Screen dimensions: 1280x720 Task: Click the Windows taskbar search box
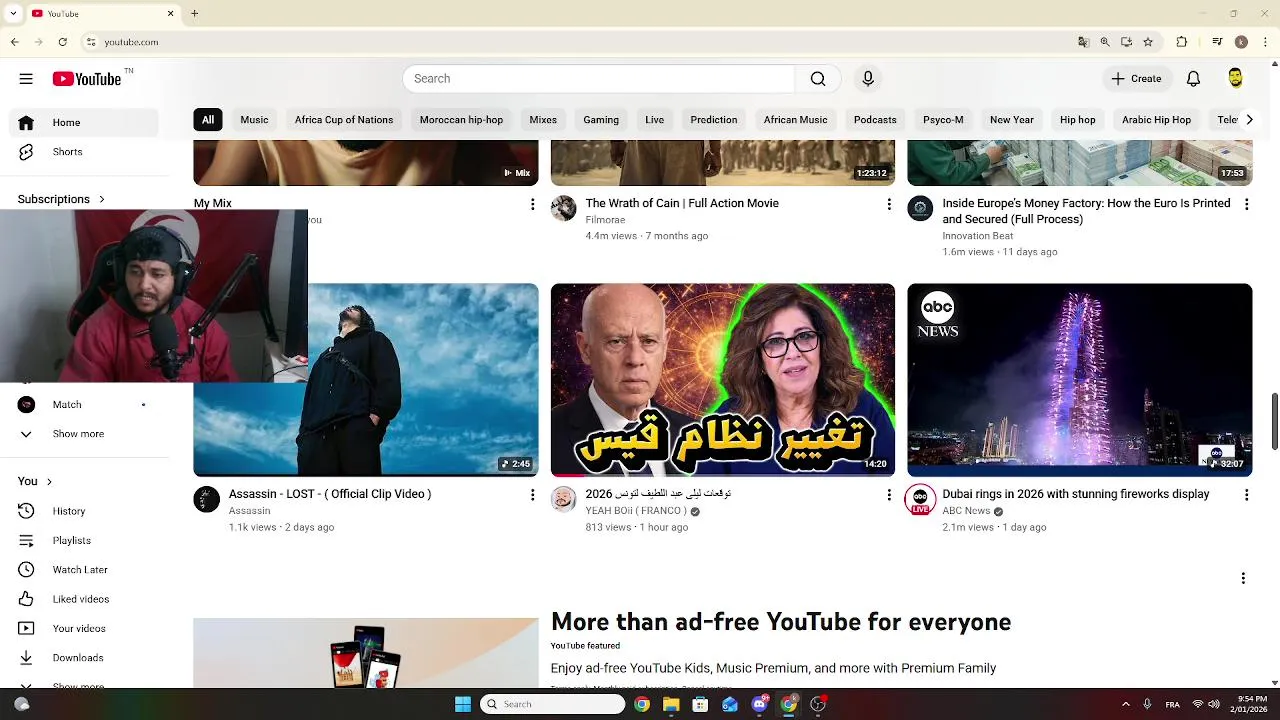[553, 704]
